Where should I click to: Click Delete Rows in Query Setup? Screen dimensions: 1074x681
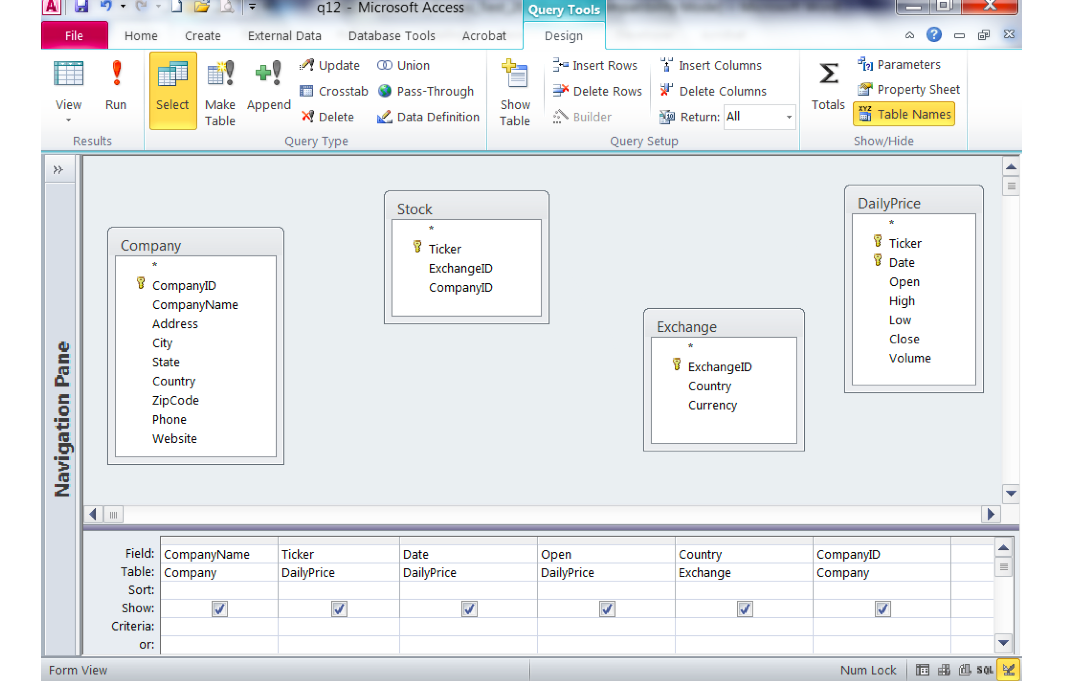point(597,91)
